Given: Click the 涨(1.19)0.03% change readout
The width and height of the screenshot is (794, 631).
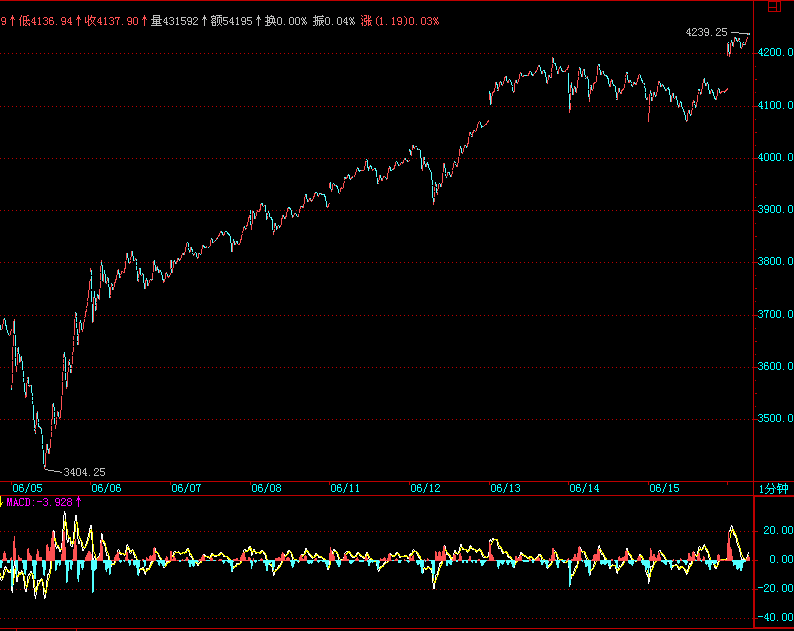Looking at the screenshot, I should [x=399, y=20].
